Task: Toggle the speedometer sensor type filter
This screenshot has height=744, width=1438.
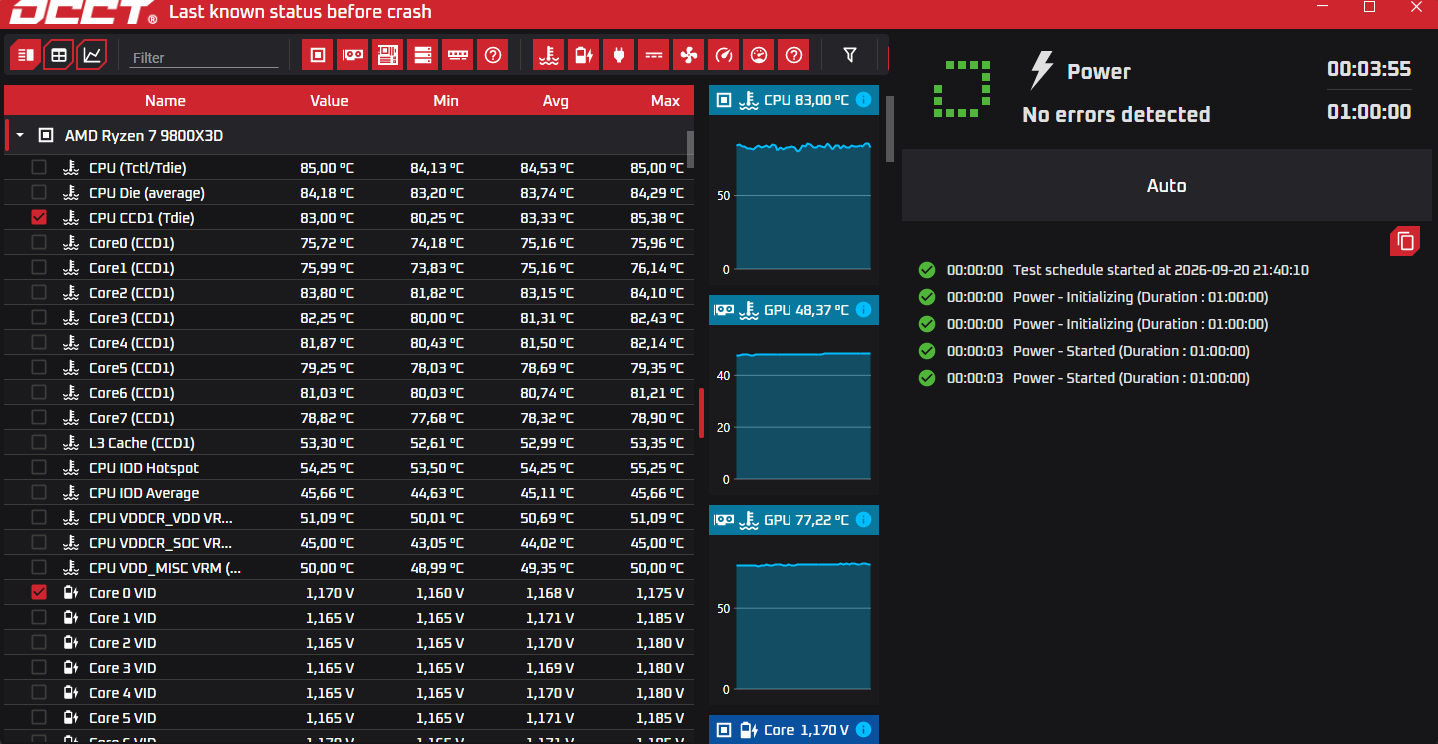Action: coord(723,55)
